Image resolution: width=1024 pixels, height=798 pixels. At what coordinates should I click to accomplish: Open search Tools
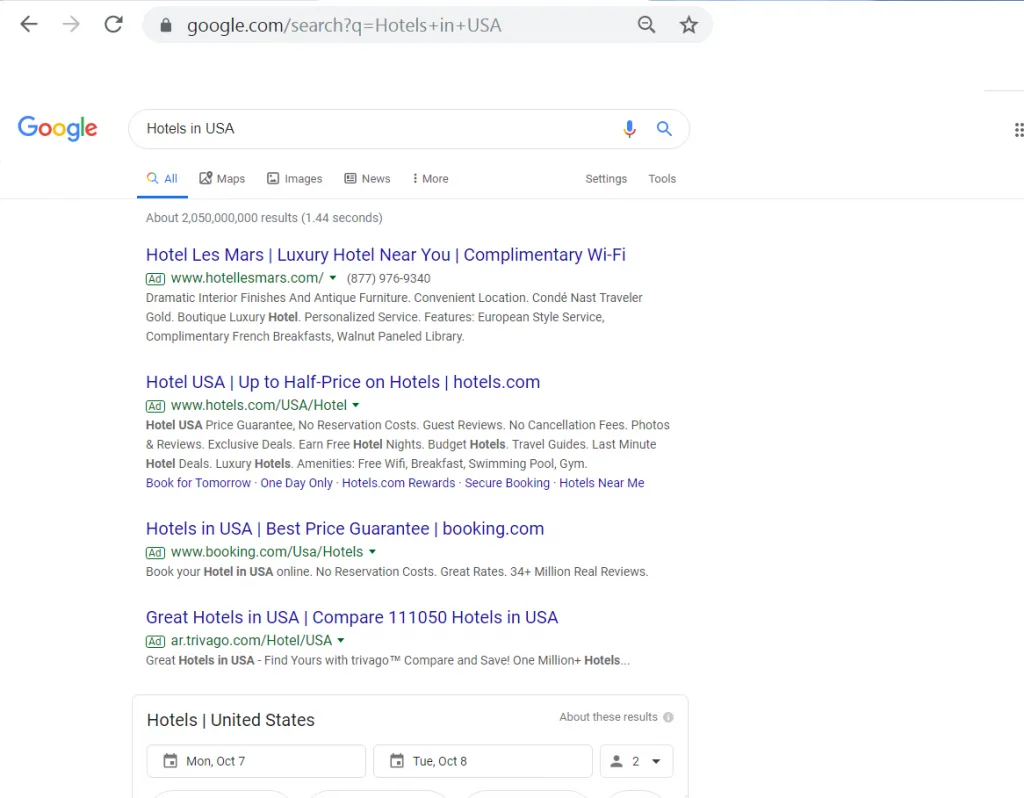click(x=662, y=179)
